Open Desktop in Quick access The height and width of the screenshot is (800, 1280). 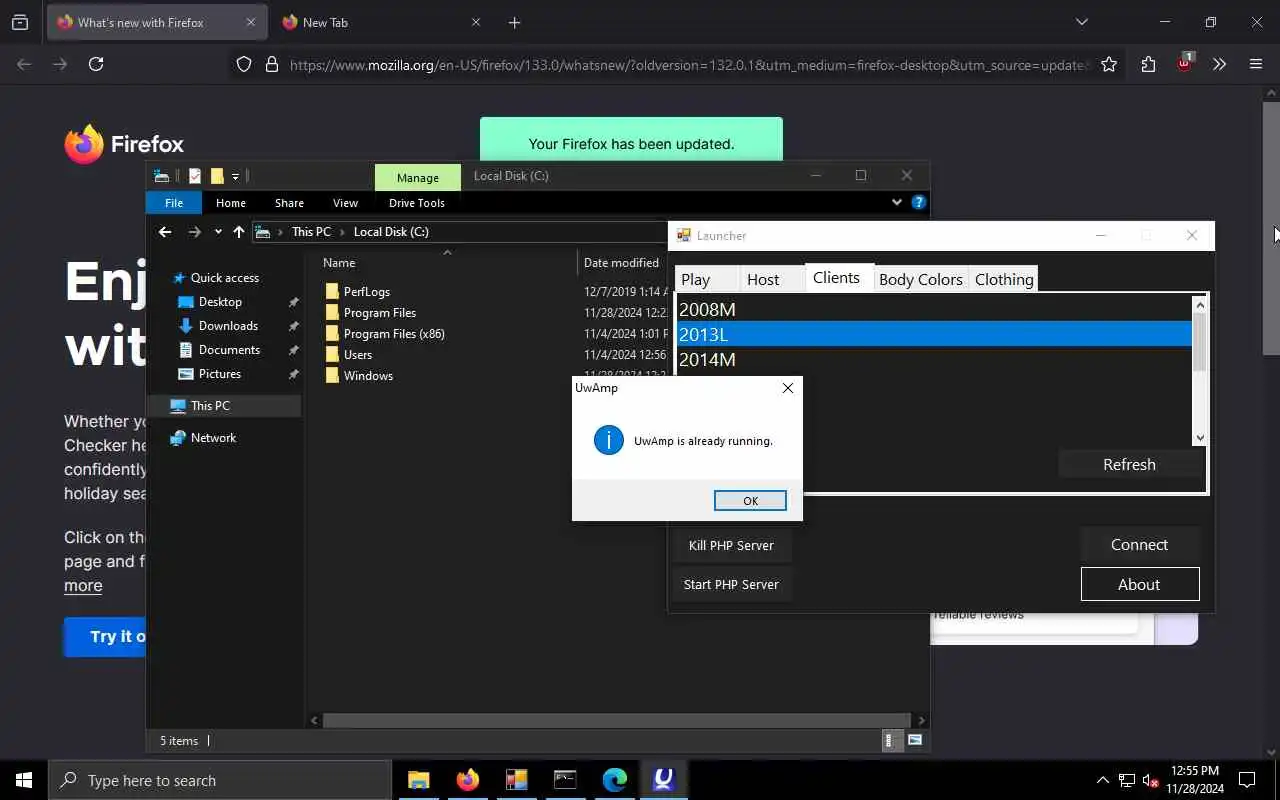(x=220, y=302)
